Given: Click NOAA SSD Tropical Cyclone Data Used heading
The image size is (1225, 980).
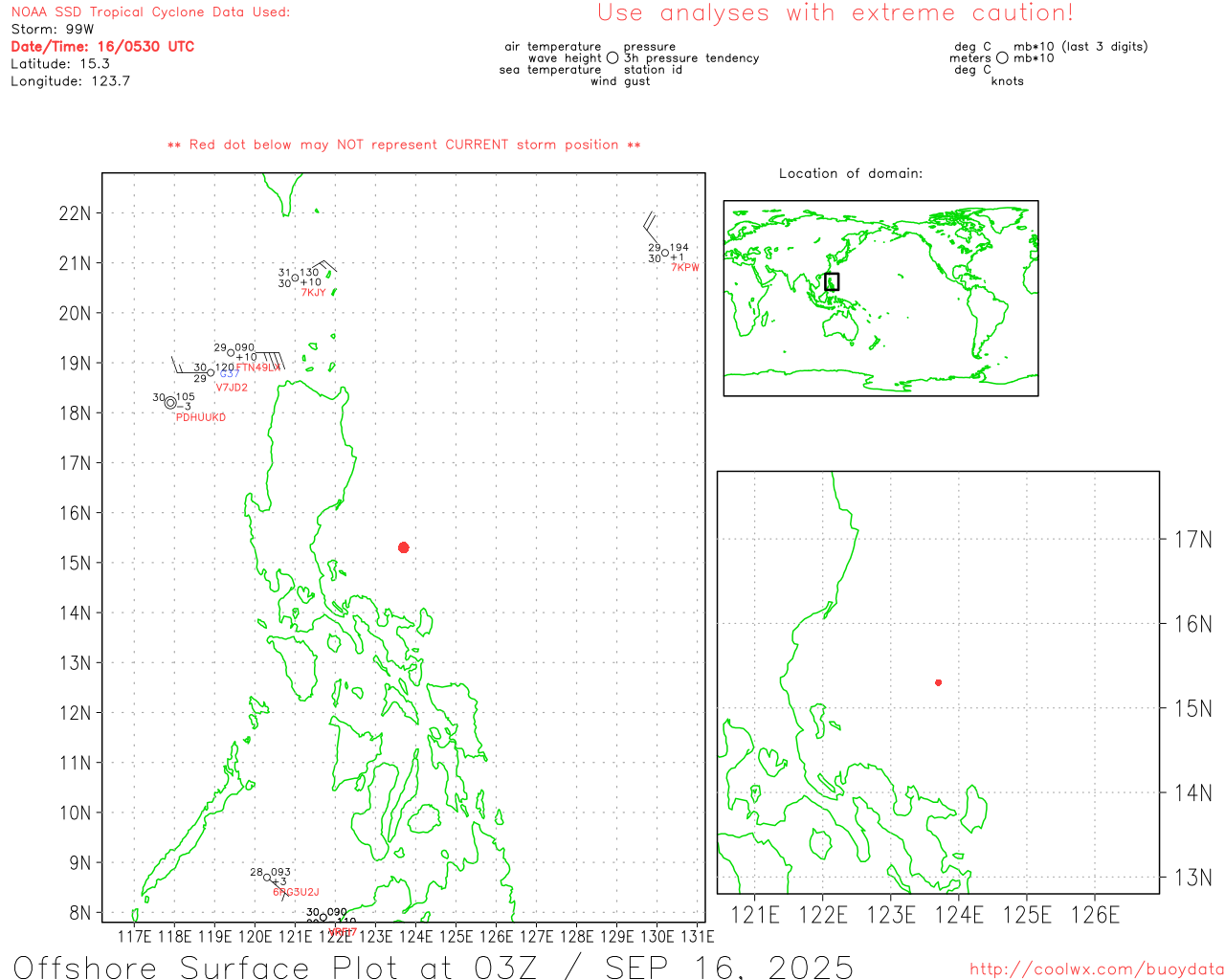Looking at the screenshot, I should click(150, 12).
